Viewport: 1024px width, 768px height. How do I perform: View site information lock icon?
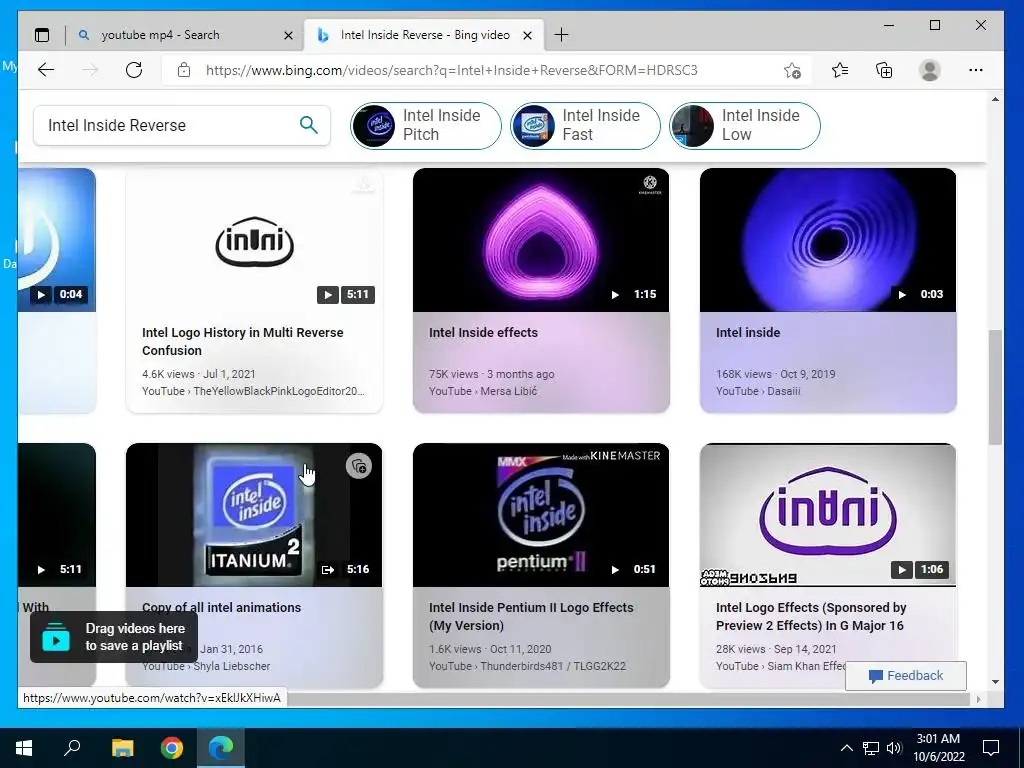184,70
